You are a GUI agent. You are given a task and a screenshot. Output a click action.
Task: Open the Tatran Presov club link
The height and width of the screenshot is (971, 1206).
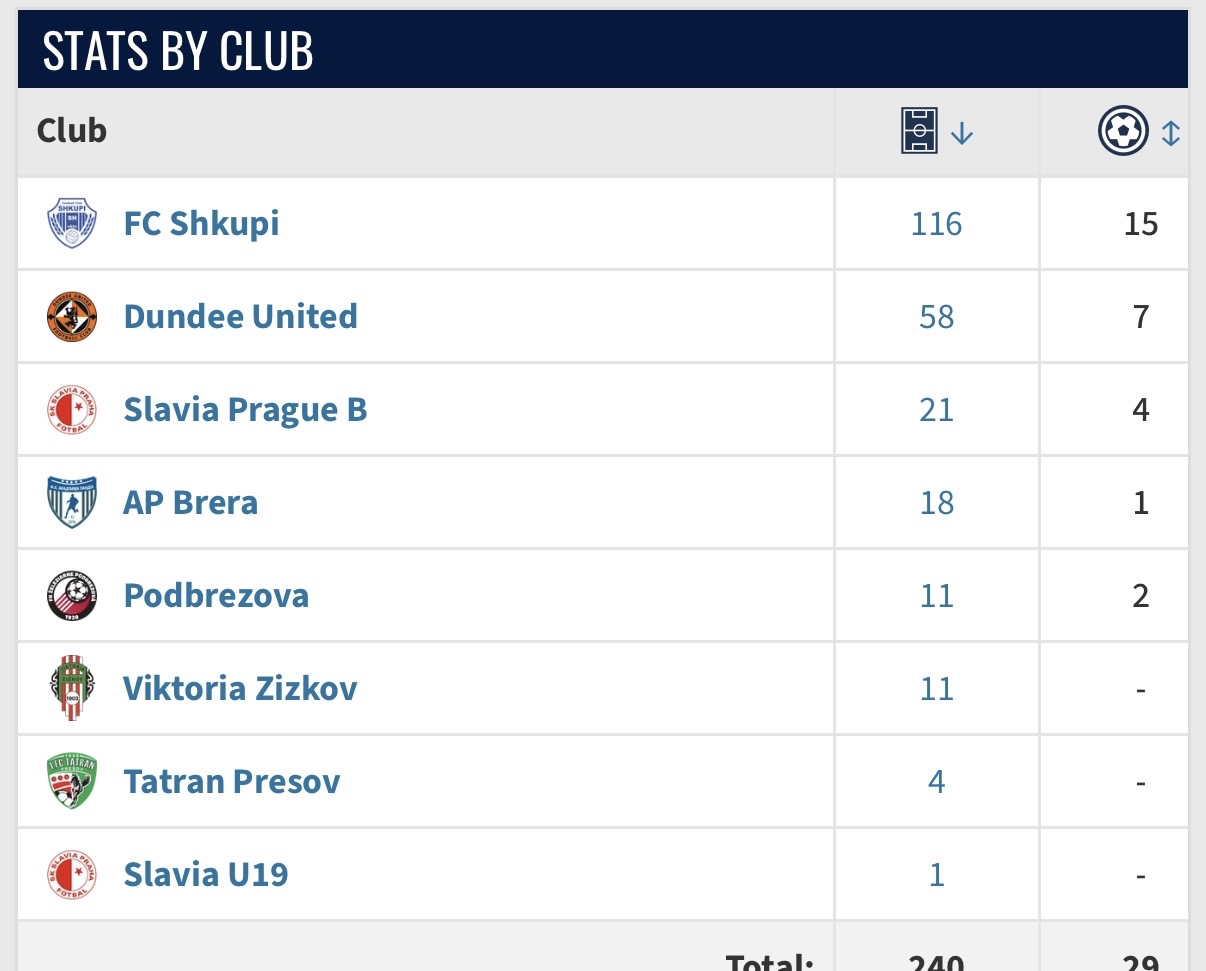(x=232, y=781)
